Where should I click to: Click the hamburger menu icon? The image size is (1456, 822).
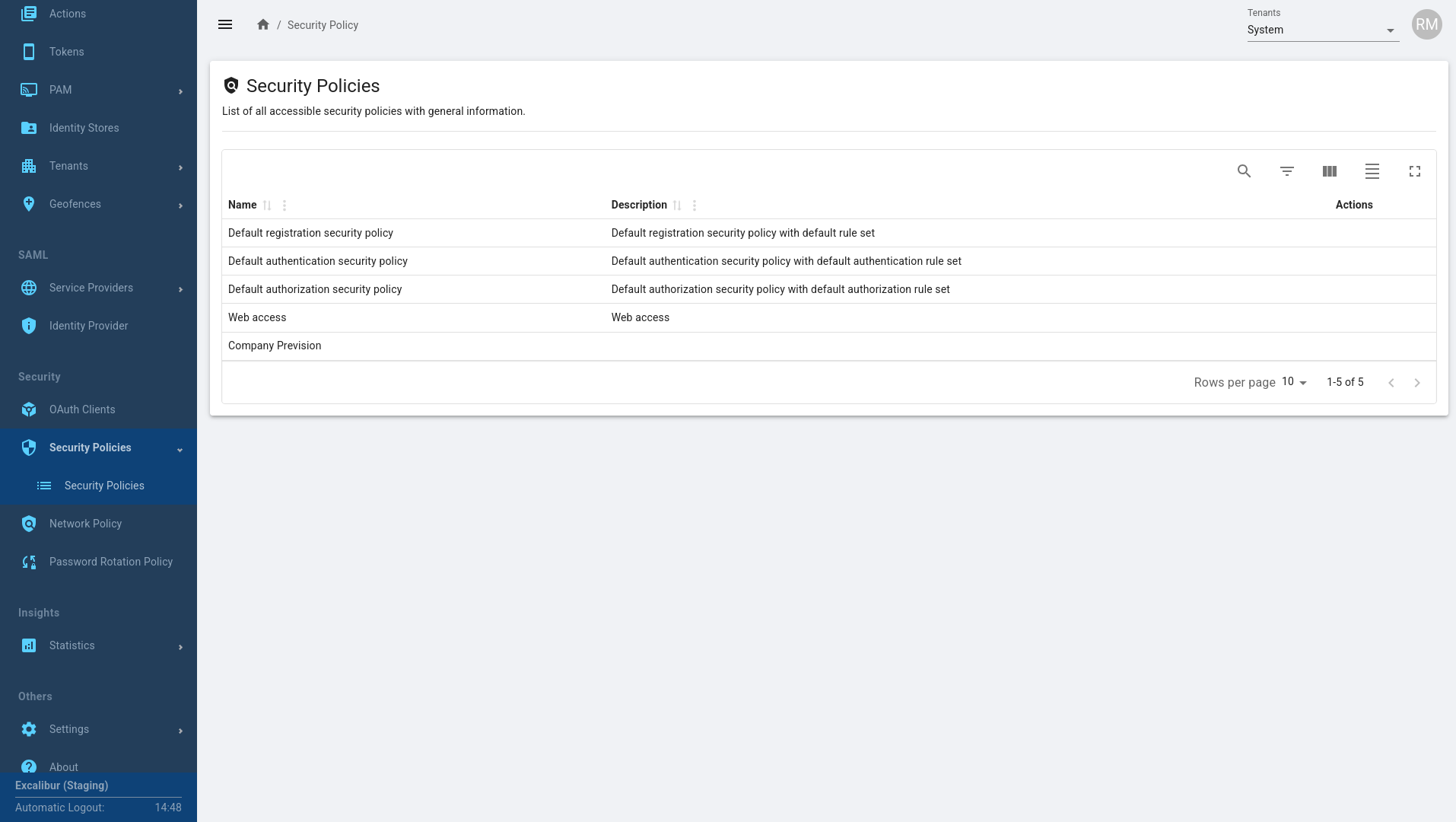tap(225, 25)
